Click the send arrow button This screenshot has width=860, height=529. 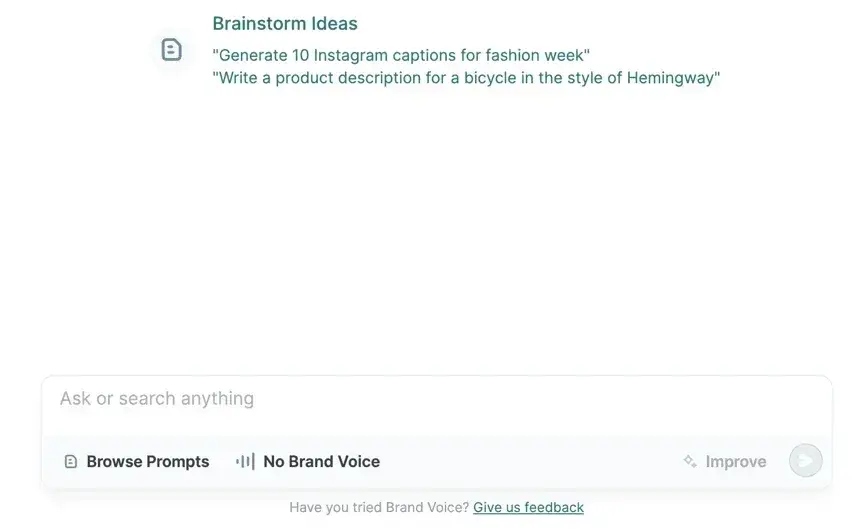pyautogui.click(x=805, y=460)
